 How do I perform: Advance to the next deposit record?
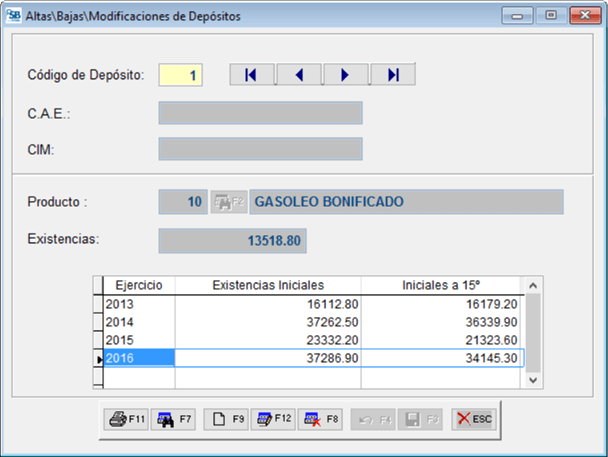click(345, 75)
